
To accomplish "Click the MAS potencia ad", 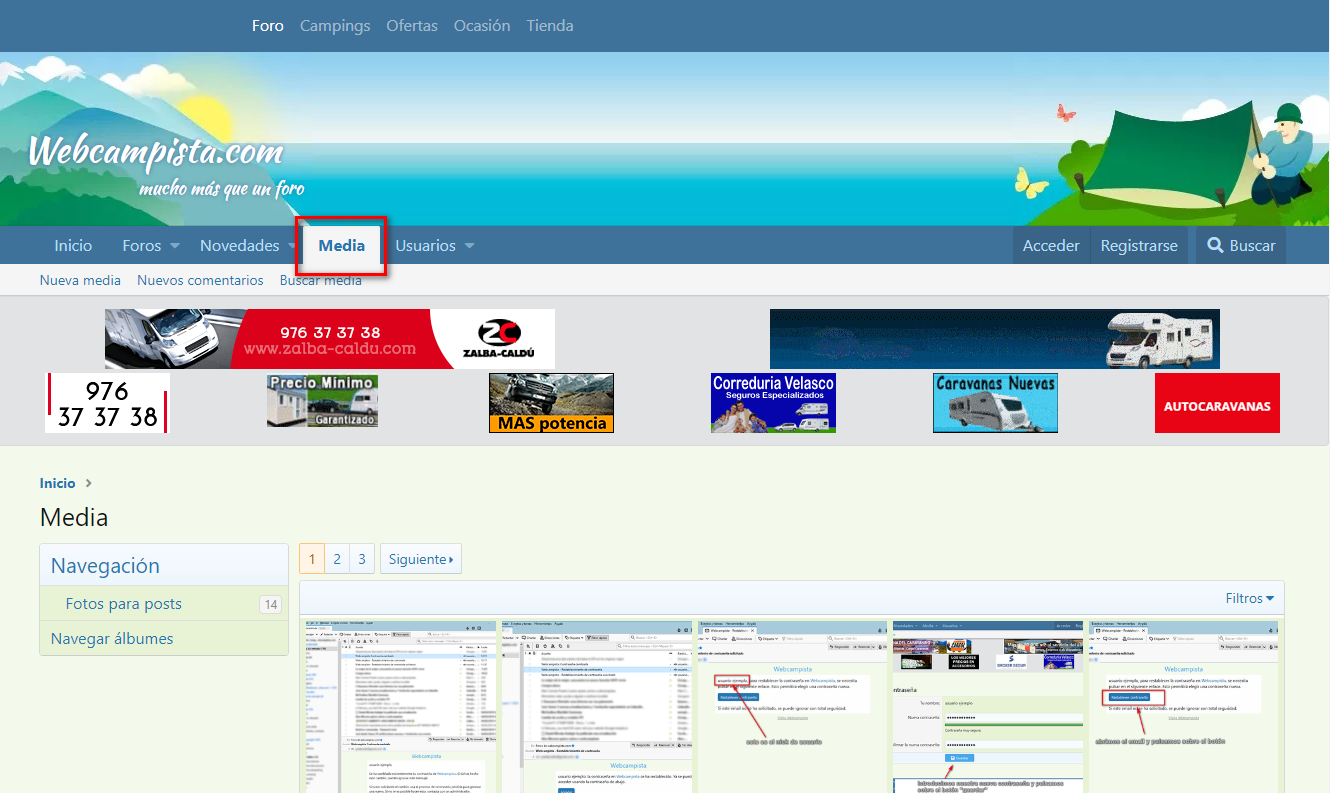I will (x=551, y=403).
